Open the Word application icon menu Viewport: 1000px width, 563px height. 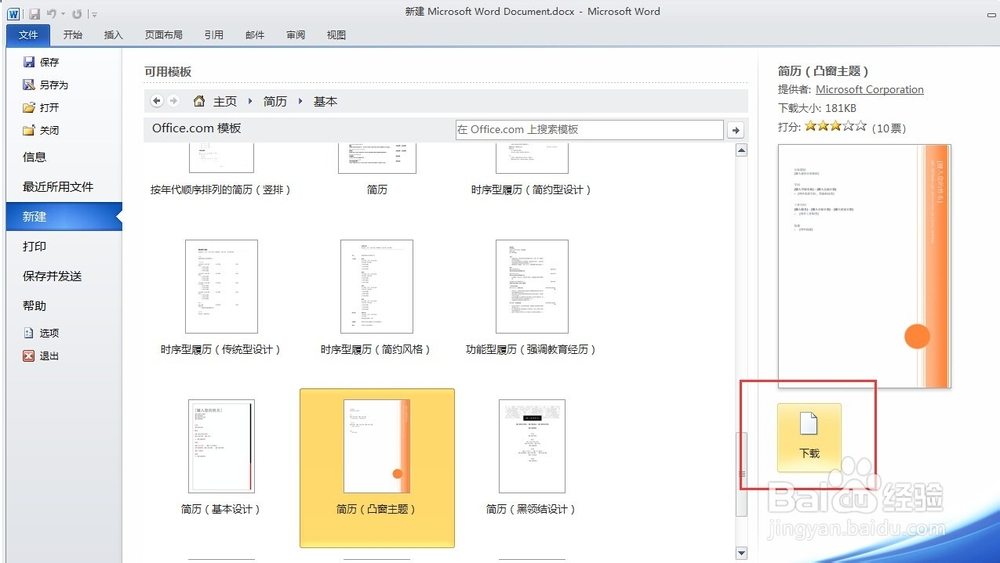point(13,13)
